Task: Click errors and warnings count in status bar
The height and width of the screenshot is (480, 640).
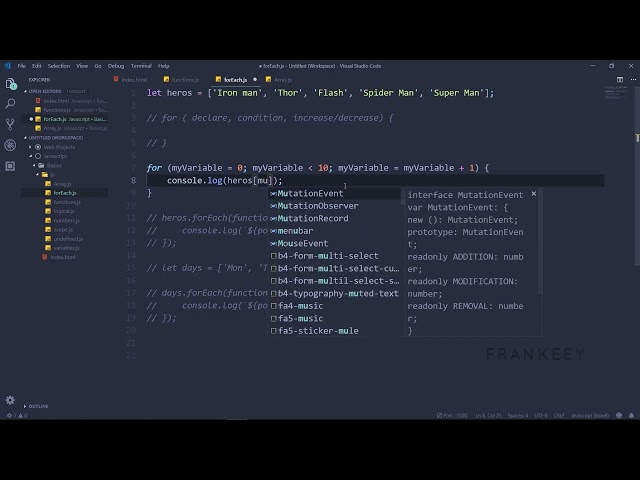Action: point(17,416)
